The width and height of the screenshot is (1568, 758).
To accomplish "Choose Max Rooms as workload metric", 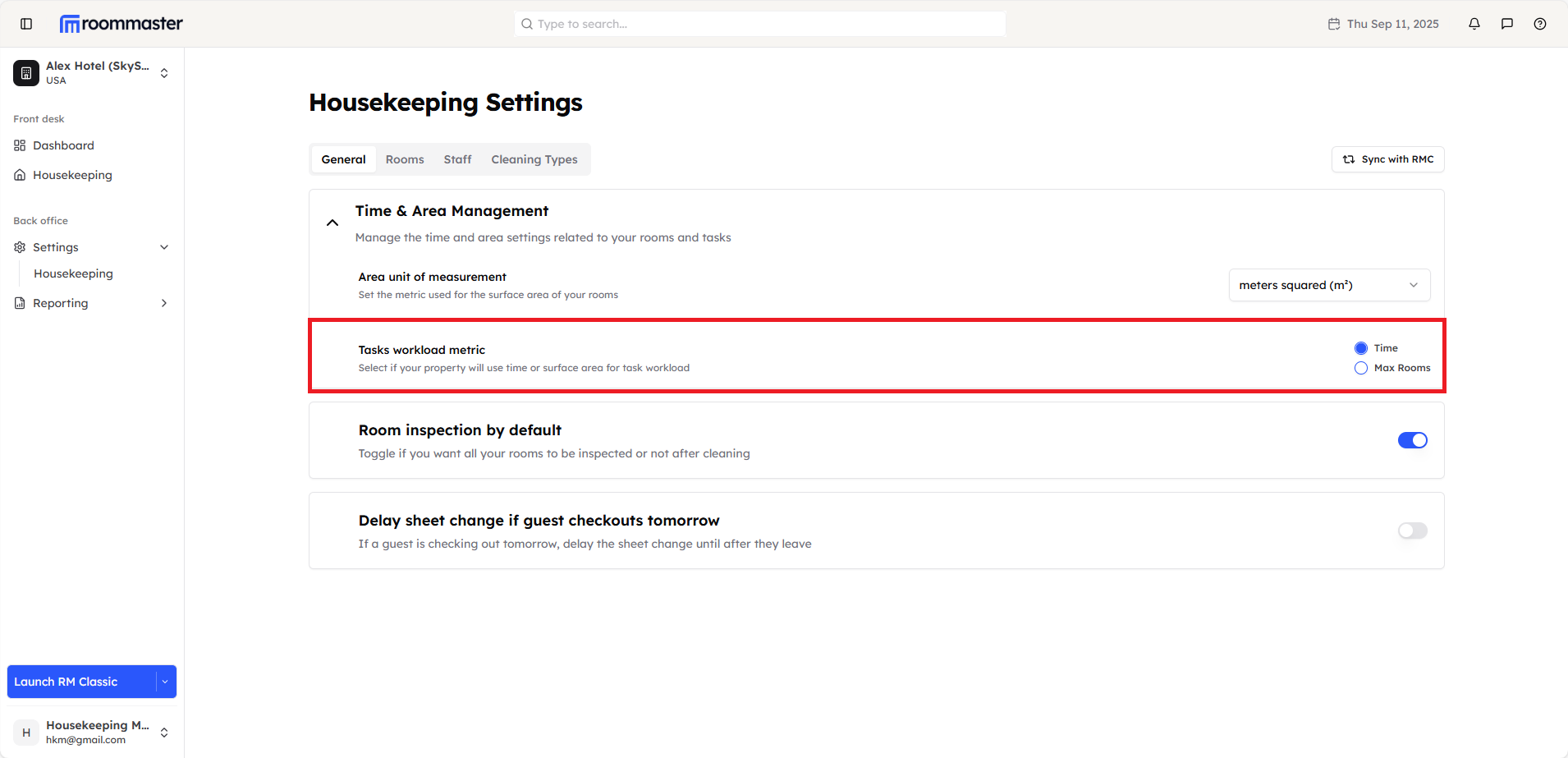I will (1360, 368).
